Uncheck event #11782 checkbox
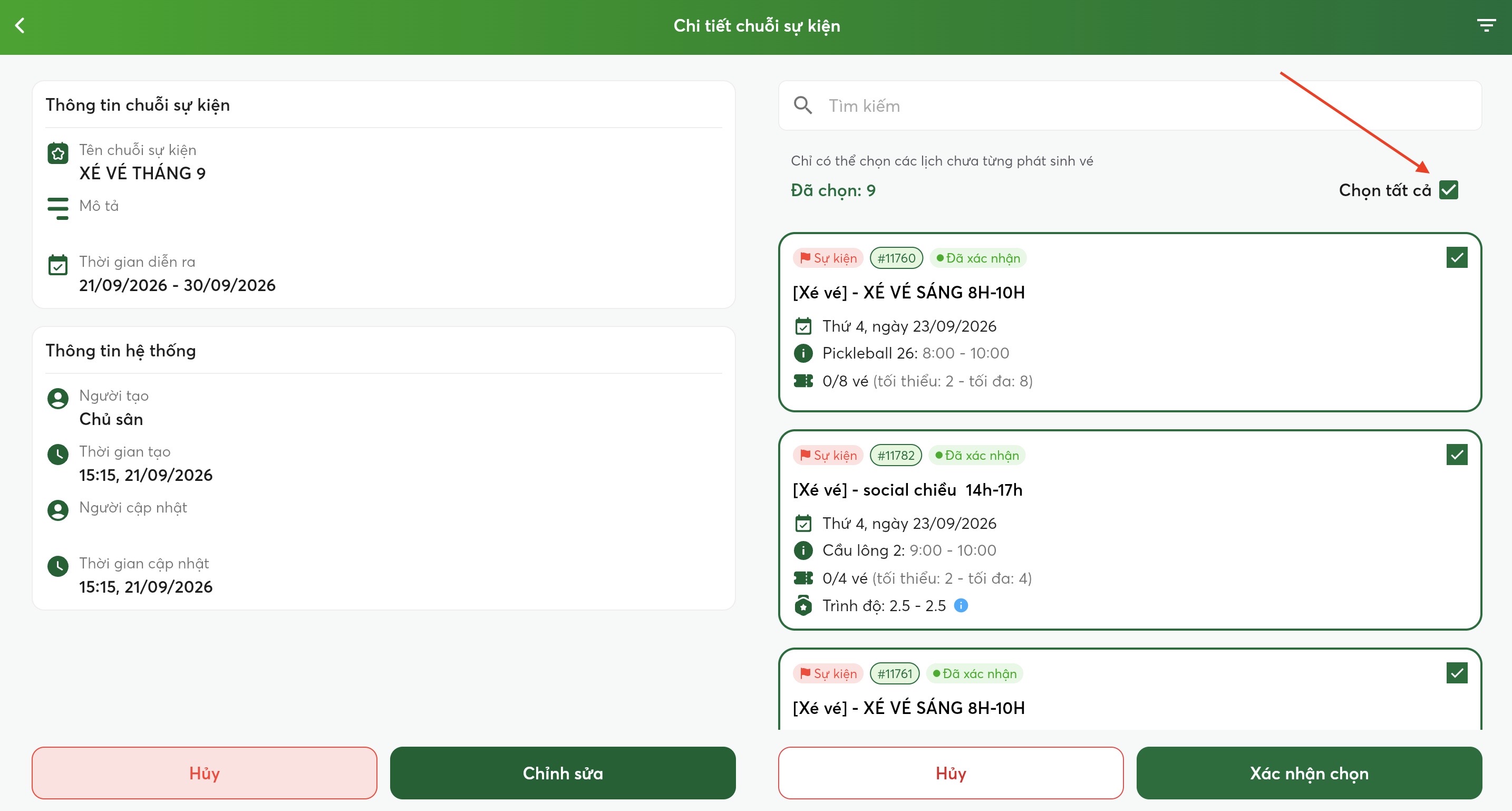This screenshot has height=811, width=1512. coord(1457,455)
